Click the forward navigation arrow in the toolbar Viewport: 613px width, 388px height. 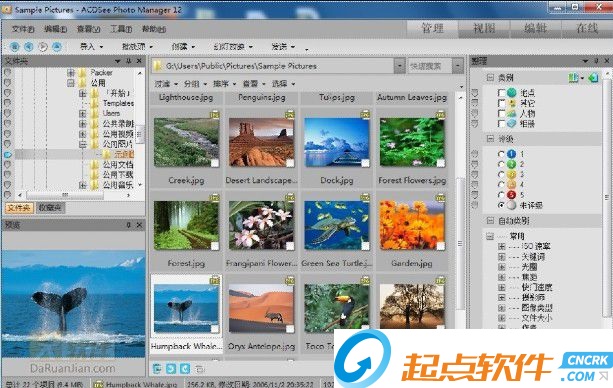43,47
